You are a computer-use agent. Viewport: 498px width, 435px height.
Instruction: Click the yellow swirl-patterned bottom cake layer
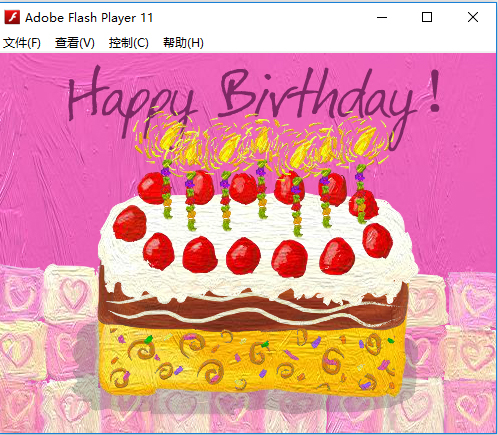coord(252,360)
